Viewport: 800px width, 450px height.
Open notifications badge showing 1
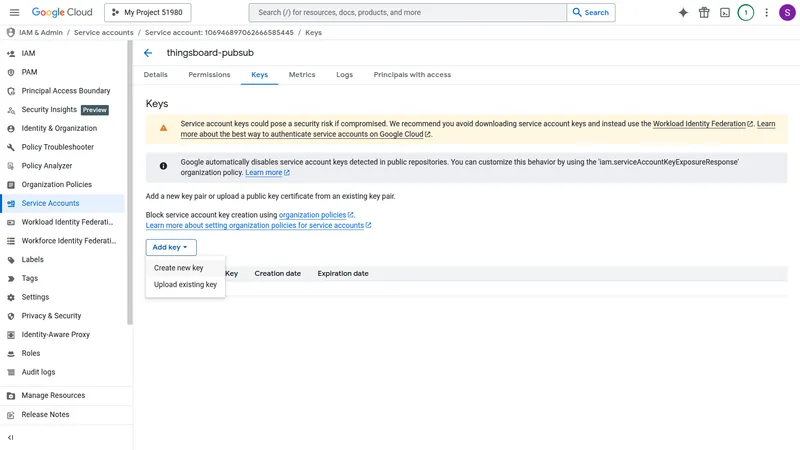745,12
